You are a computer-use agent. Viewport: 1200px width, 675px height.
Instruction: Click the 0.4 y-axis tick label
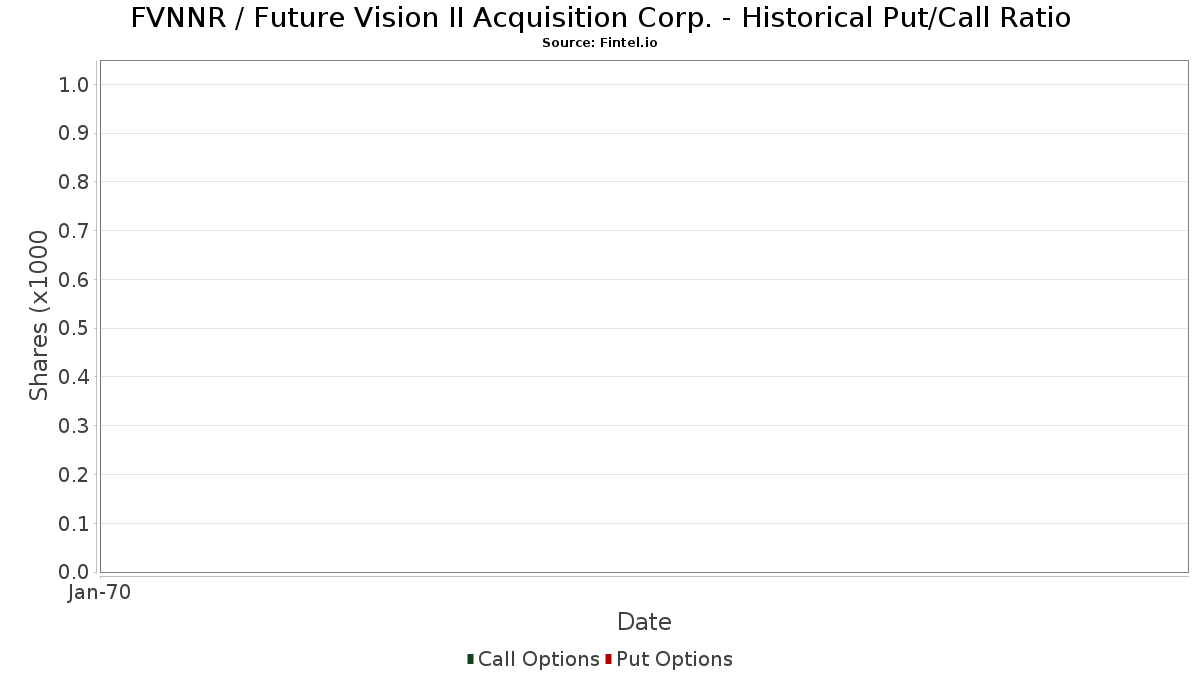click(74, 377)
